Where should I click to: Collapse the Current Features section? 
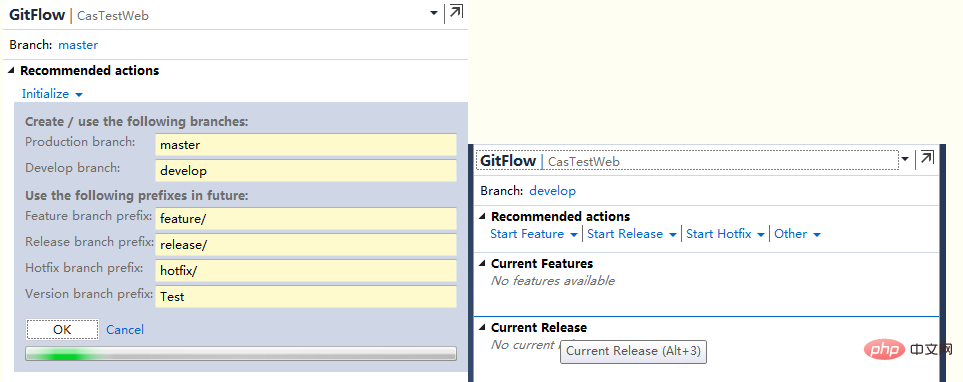(483, 263)
